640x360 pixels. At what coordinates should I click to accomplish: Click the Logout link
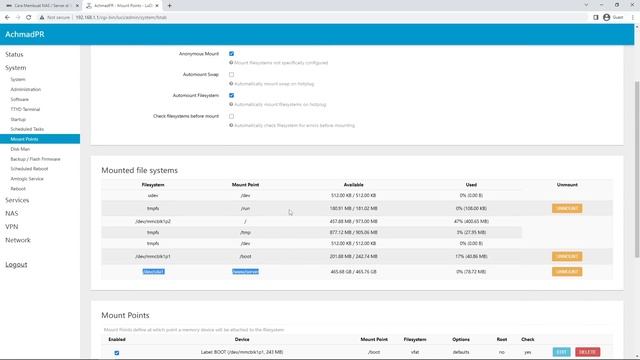point(16,264)
